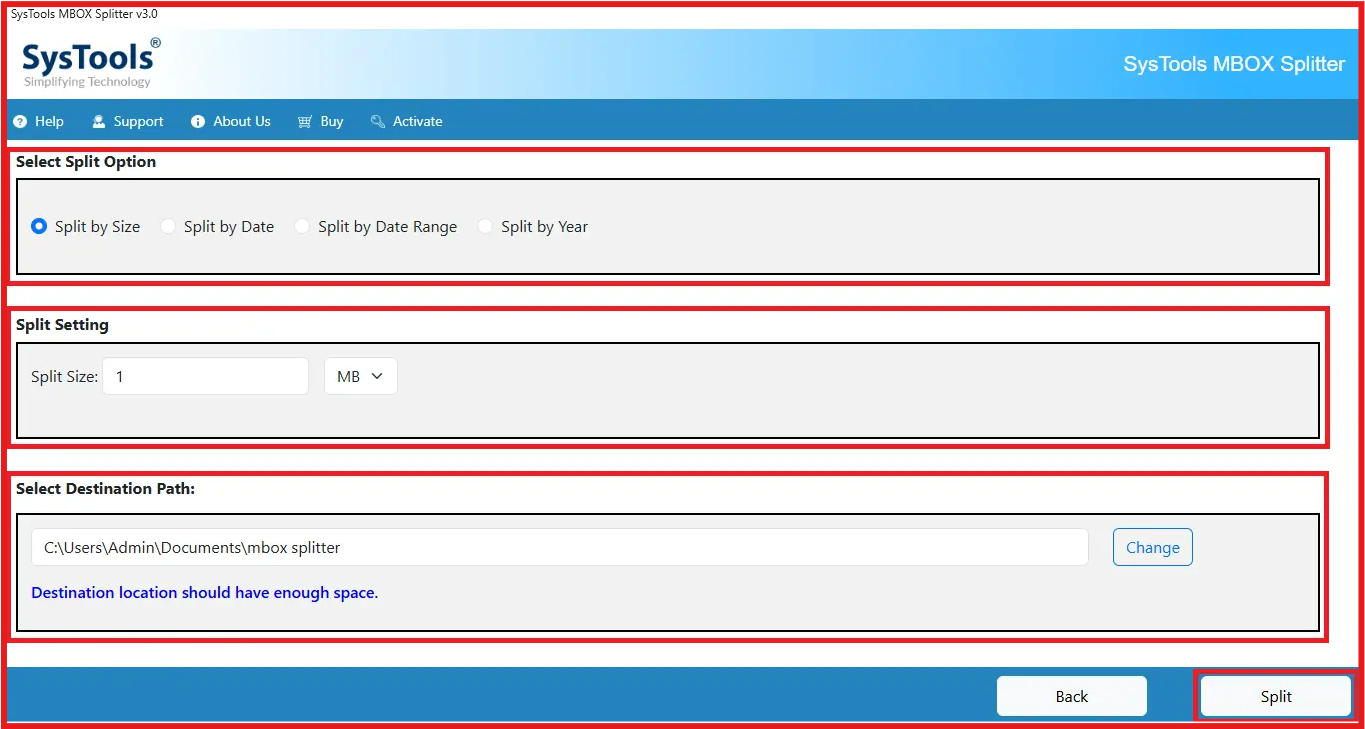Open the Buy menu item

[x=320, y=121]
